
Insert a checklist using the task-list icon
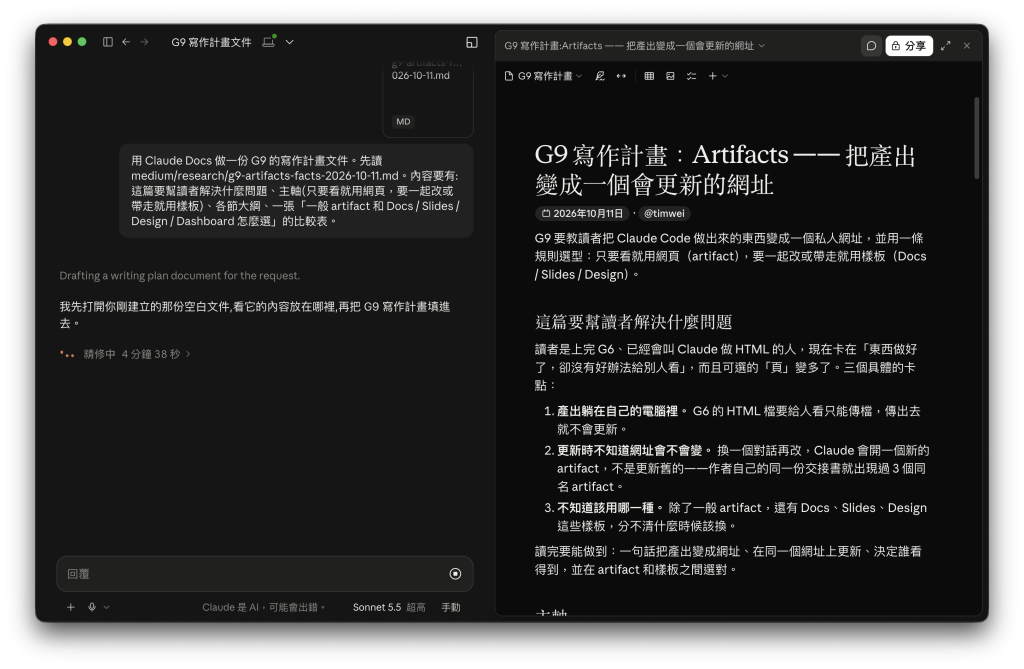point(692,76)
